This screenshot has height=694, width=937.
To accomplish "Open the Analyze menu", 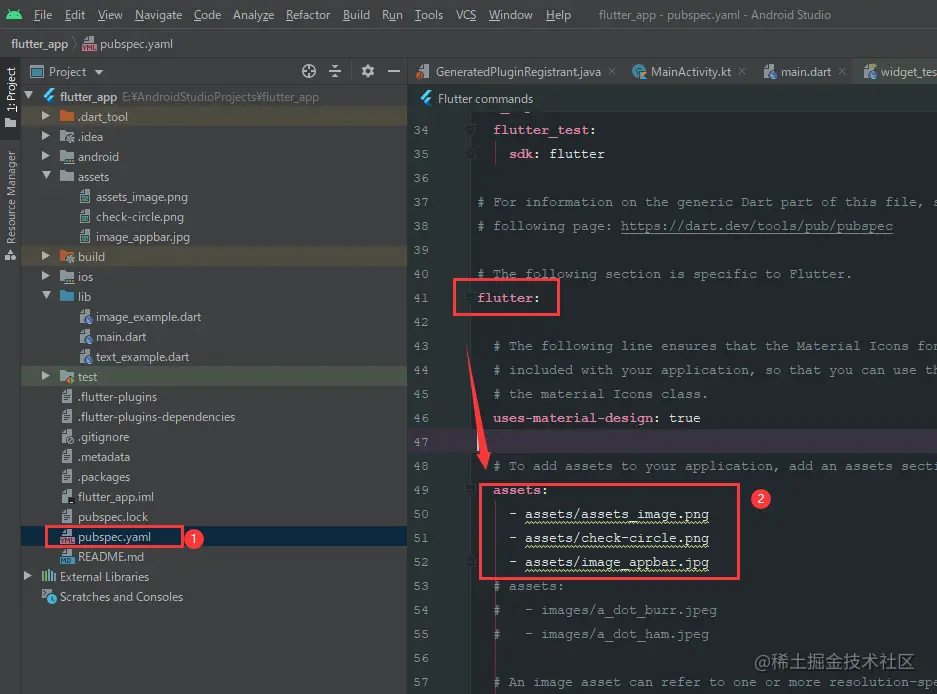I will pos(253,15).
